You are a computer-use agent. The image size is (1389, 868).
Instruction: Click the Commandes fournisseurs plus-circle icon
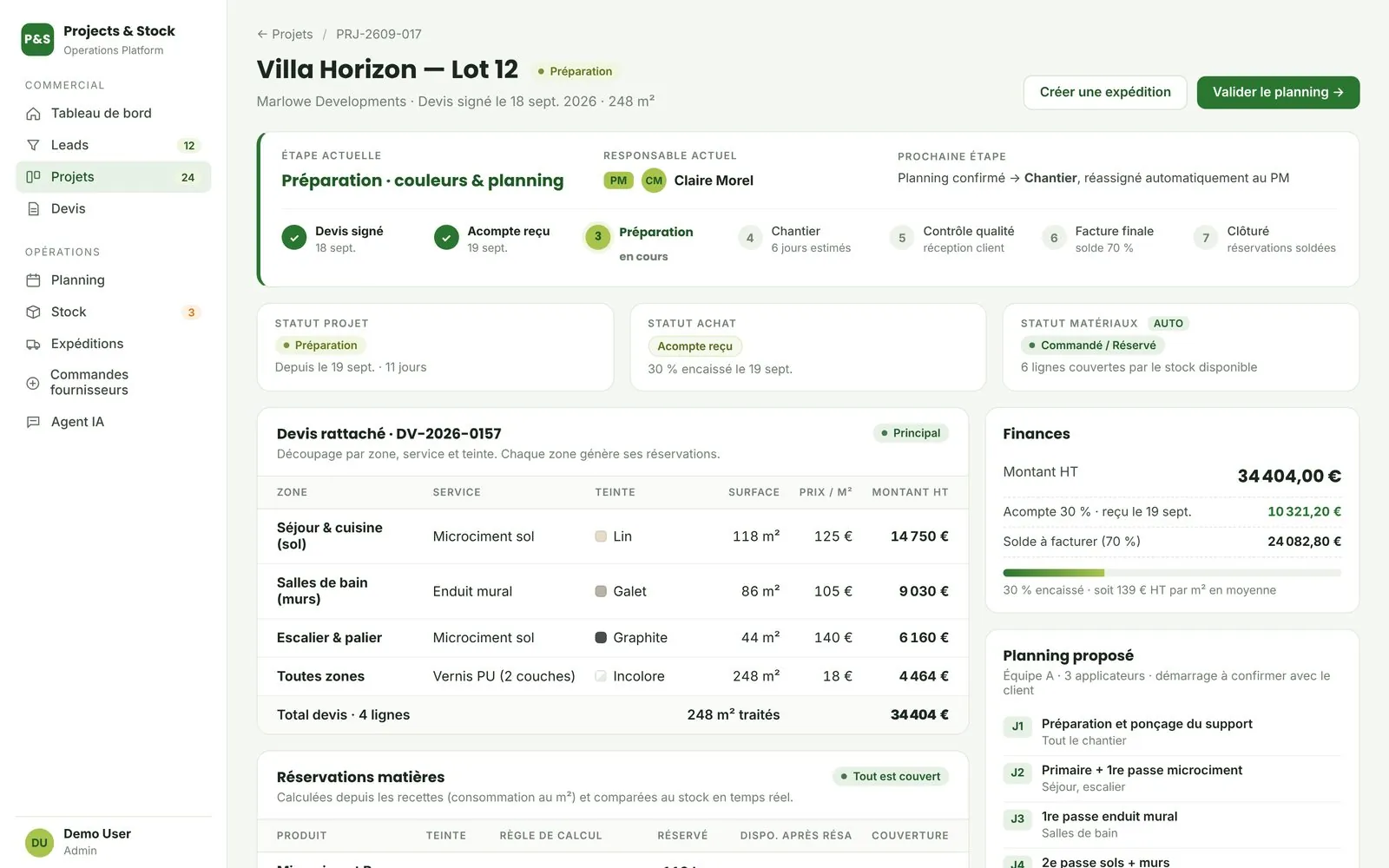pos(33,383)
